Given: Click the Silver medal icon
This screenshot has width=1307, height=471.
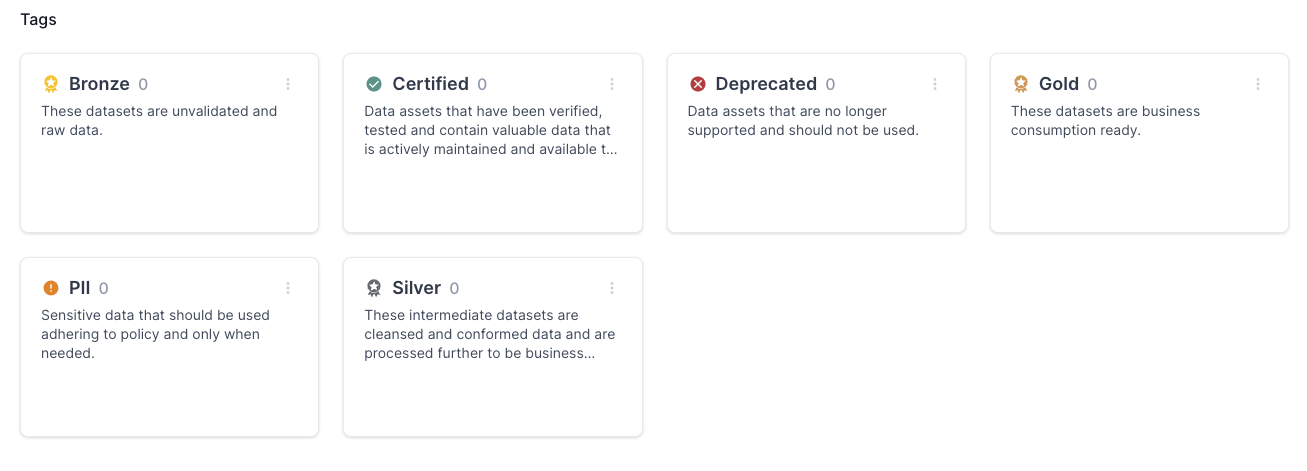Looking at the screenshot, I should click(374, 288).
